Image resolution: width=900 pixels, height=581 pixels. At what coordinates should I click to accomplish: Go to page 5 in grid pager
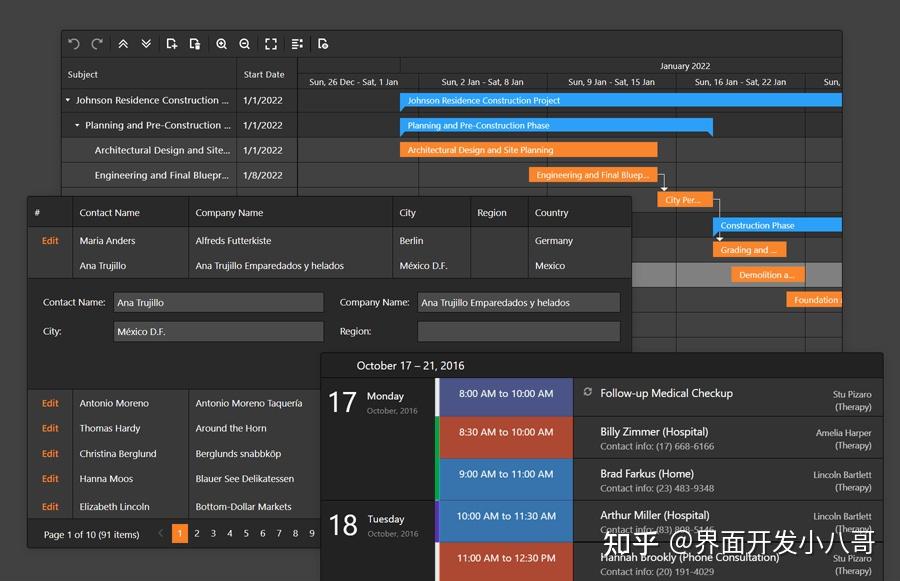pyautogui.click(x=246, y=533)
